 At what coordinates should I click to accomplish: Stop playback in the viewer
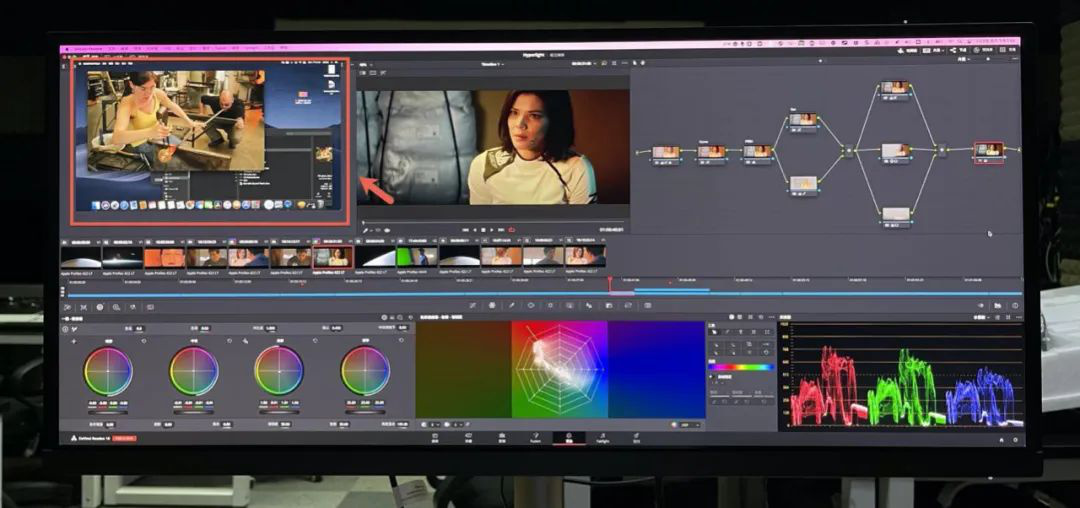click(483, 230)
